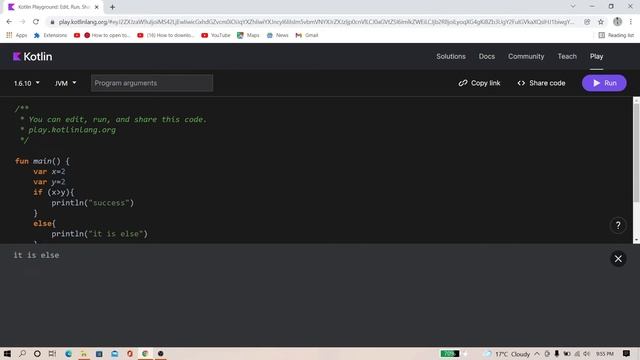This screenshot has width=640, height=360.
Task: Click the 'fun main() {' code line
Action: coord(42,161)
